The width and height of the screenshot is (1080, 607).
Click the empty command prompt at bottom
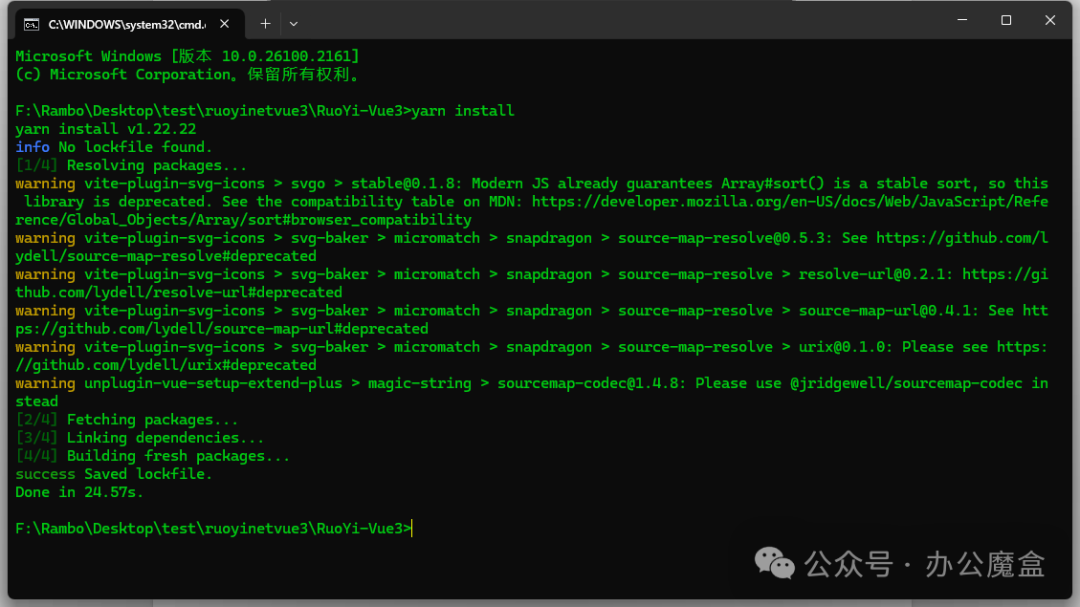(214, 528)
